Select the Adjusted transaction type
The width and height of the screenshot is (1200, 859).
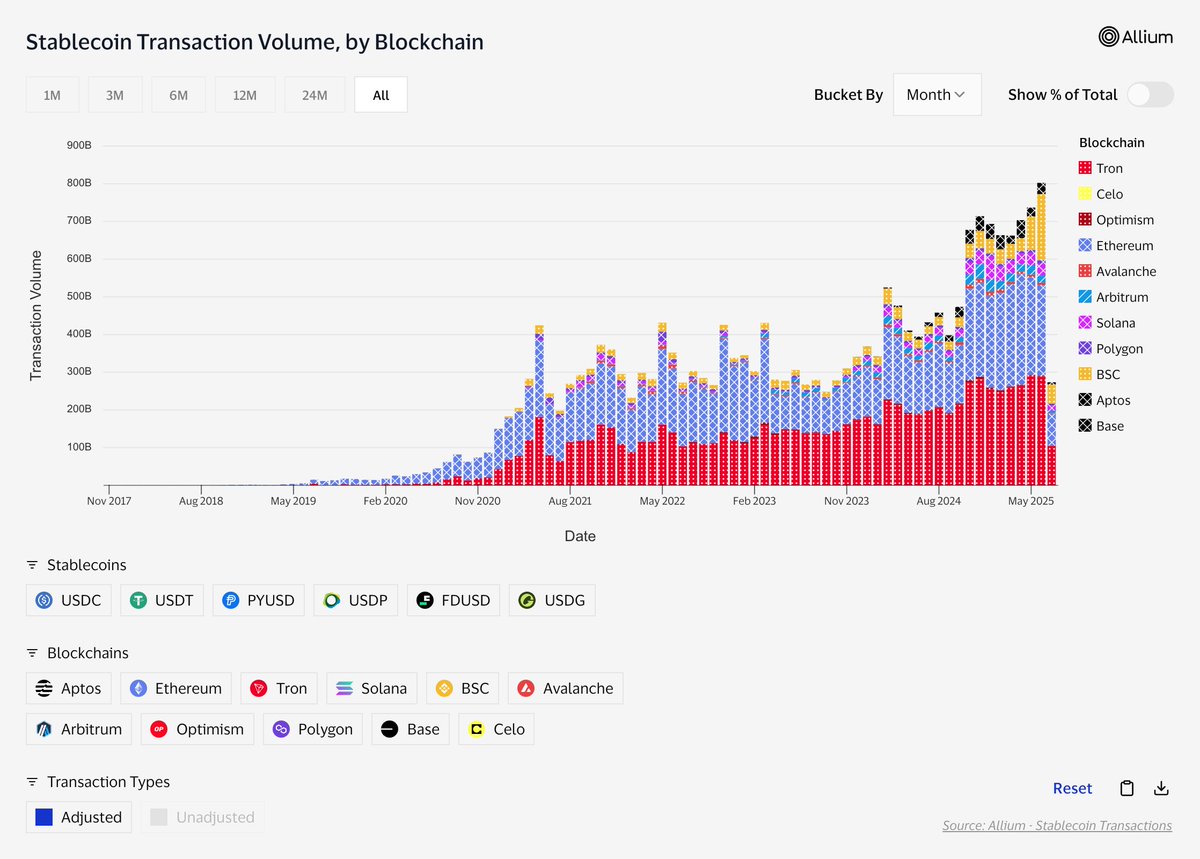(x=78, y=817)
